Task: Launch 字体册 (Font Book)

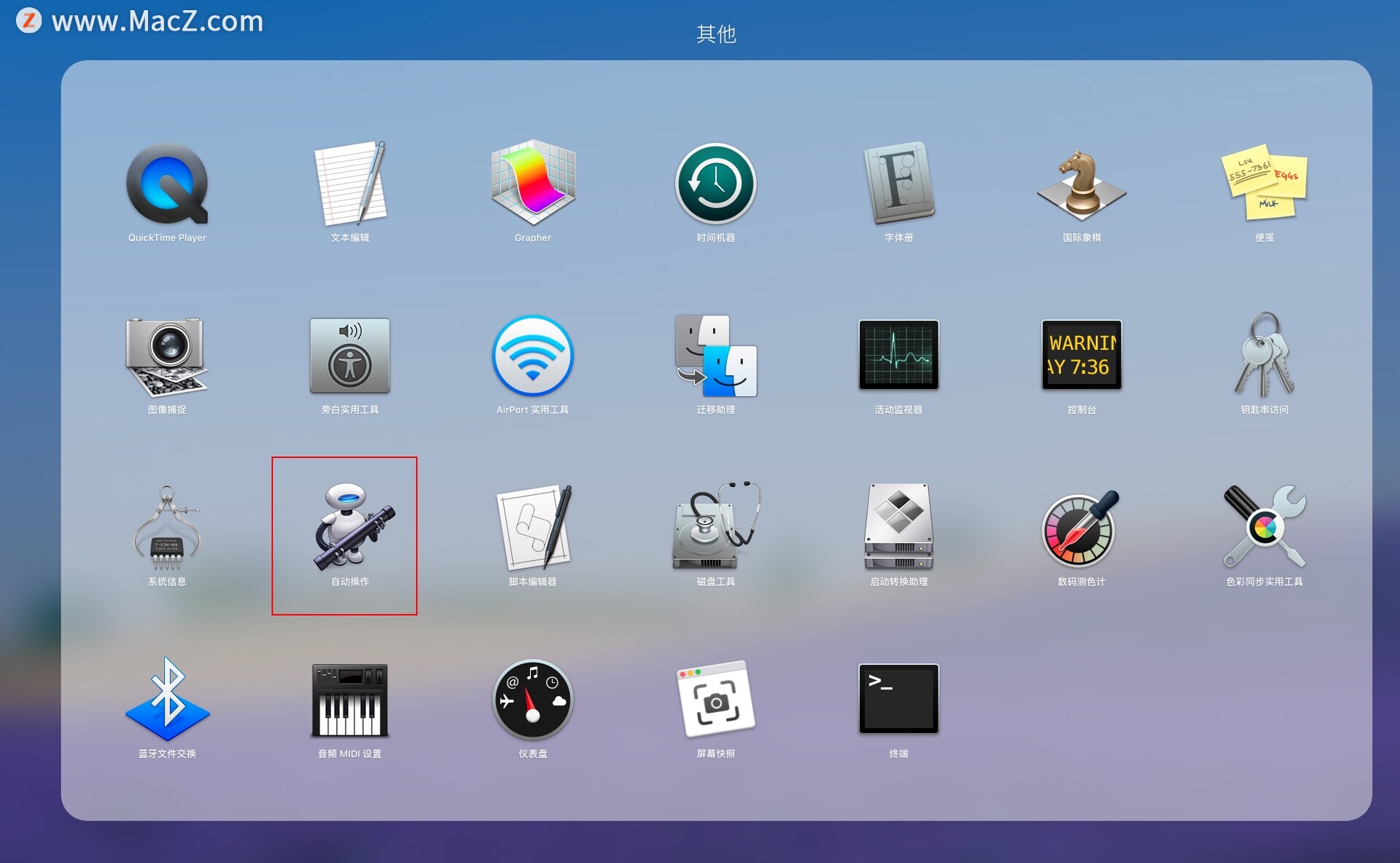Action: click(898, 184)
